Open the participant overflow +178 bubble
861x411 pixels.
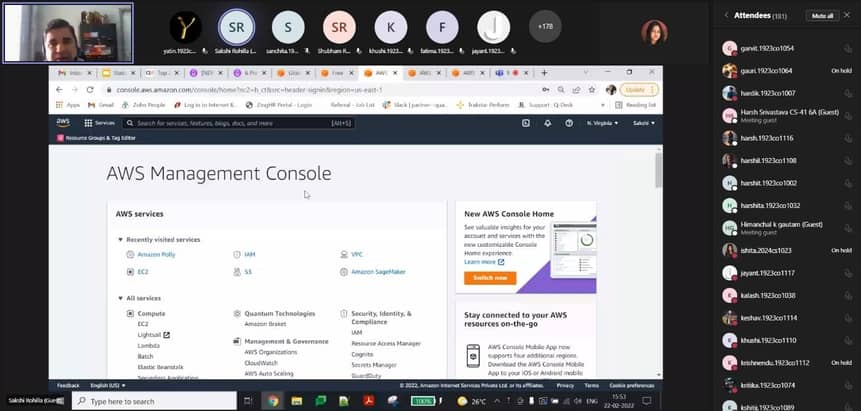pyautogui.click(x=544, y=27)
